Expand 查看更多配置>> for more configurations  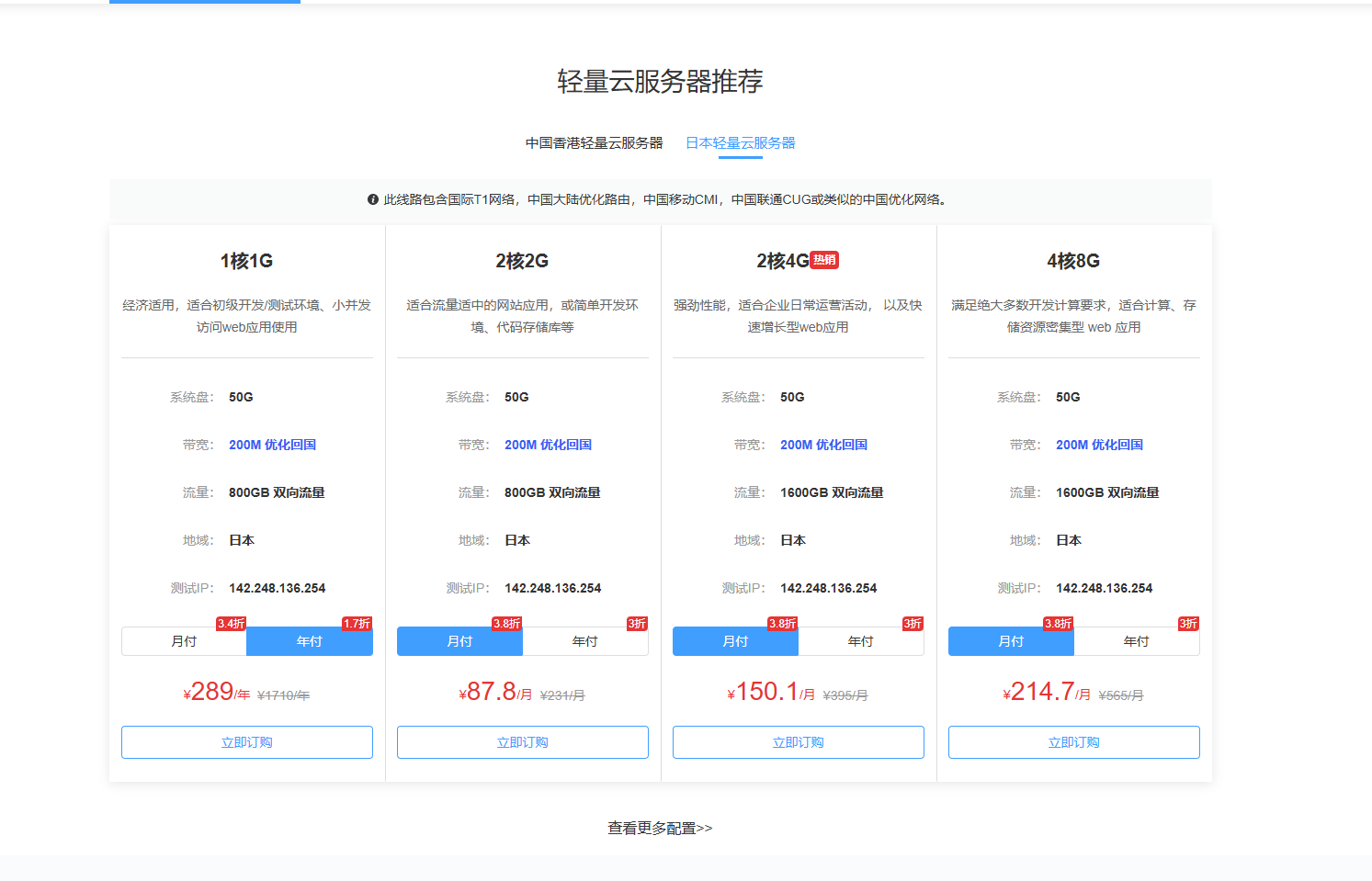coord(660,829)
